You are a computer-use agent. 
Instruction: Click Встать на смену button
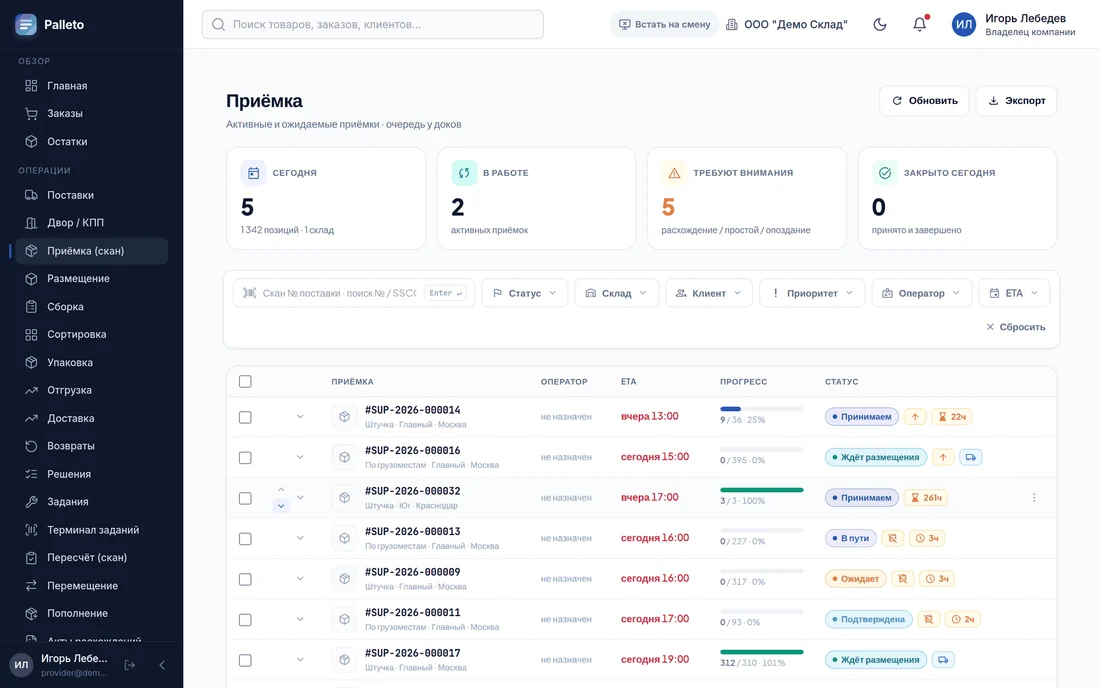point(664,25)
